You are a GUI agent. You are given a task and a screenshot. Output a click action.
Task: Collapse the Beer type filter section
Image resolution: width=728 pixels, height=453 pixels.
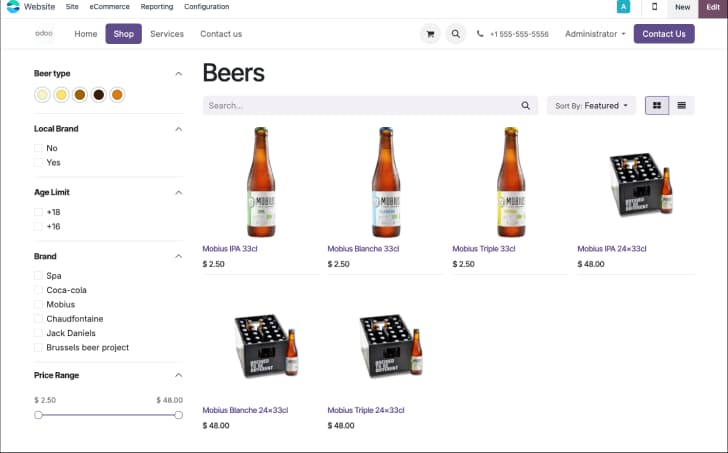pyautogui.click(x=178, y=74)
